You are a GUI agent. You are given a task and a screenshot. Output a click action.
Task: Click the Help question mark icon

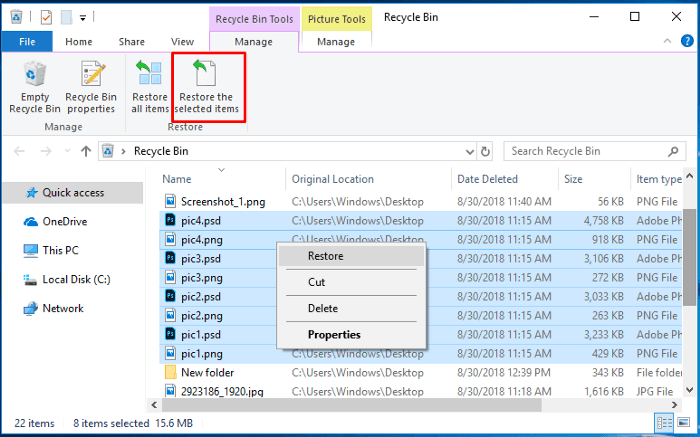(687, 41)
